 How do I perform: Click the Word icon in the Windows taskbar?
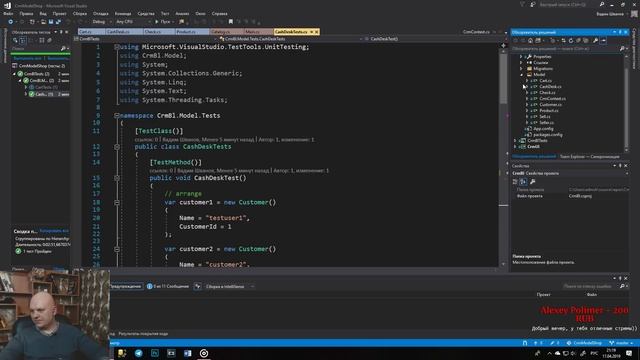tap(187, 353)
